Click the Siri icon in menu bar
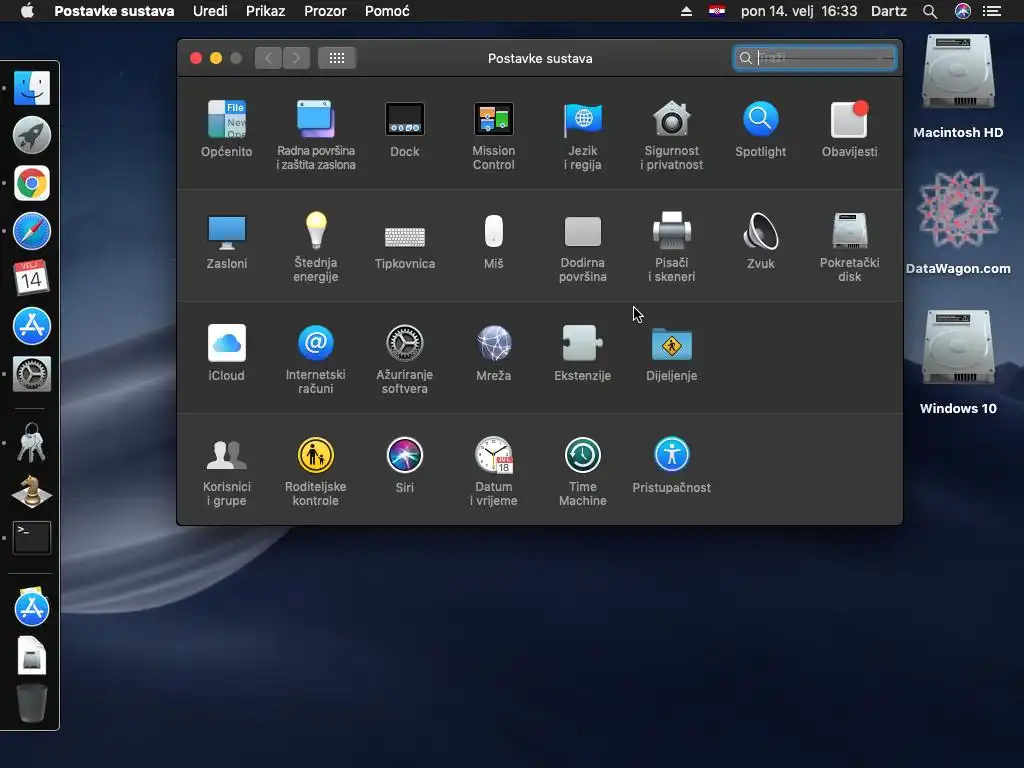Image resolution: width=1024 pixels, height=768 pixels. tap(963, 11)
